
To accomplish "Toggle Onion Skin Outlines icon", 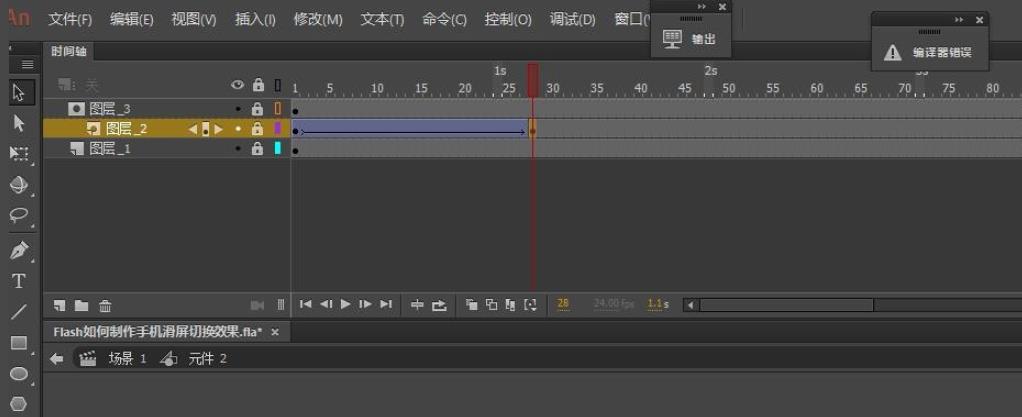I will pos(491,304).
